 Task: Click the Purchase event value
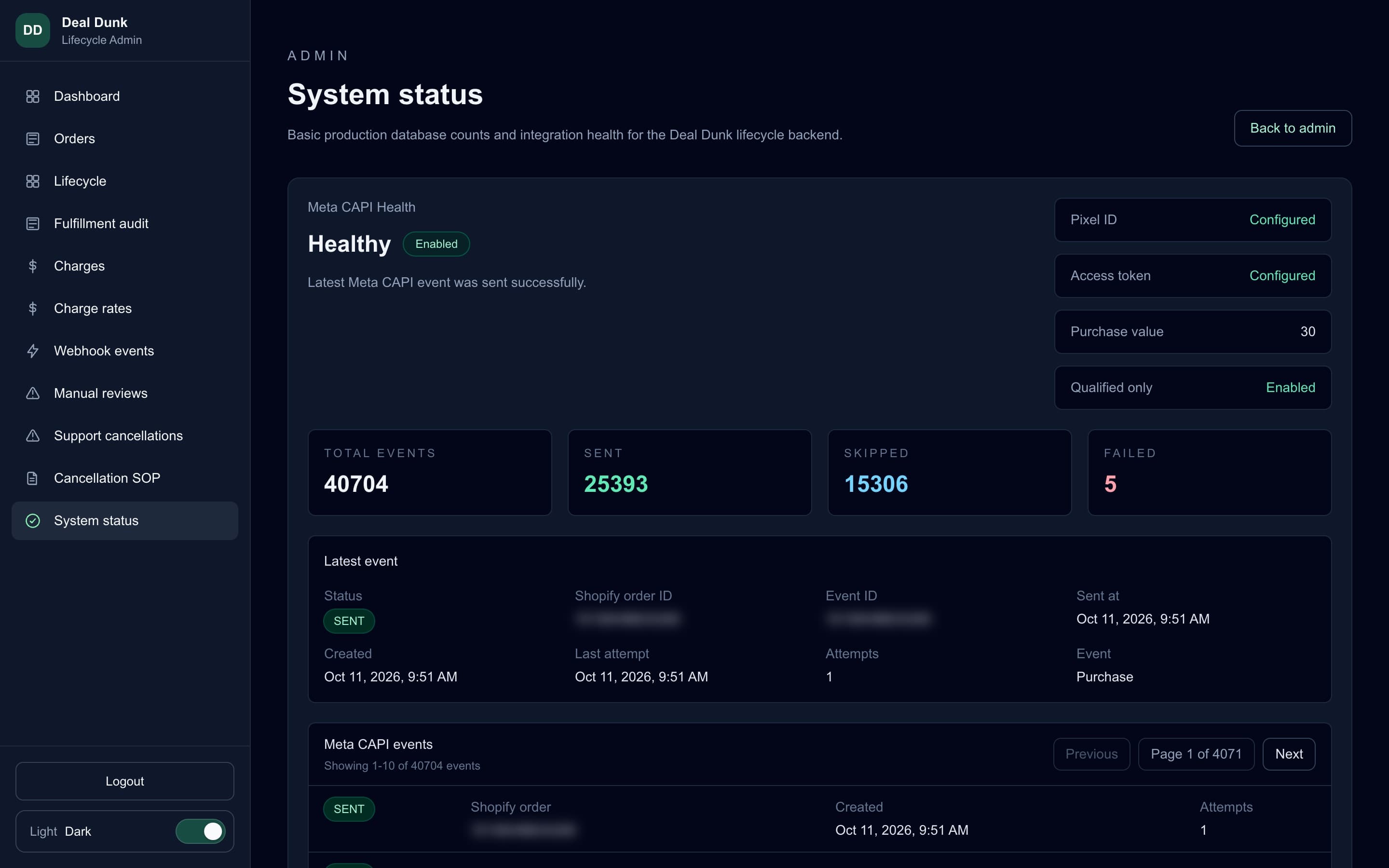pos(1104,677)
